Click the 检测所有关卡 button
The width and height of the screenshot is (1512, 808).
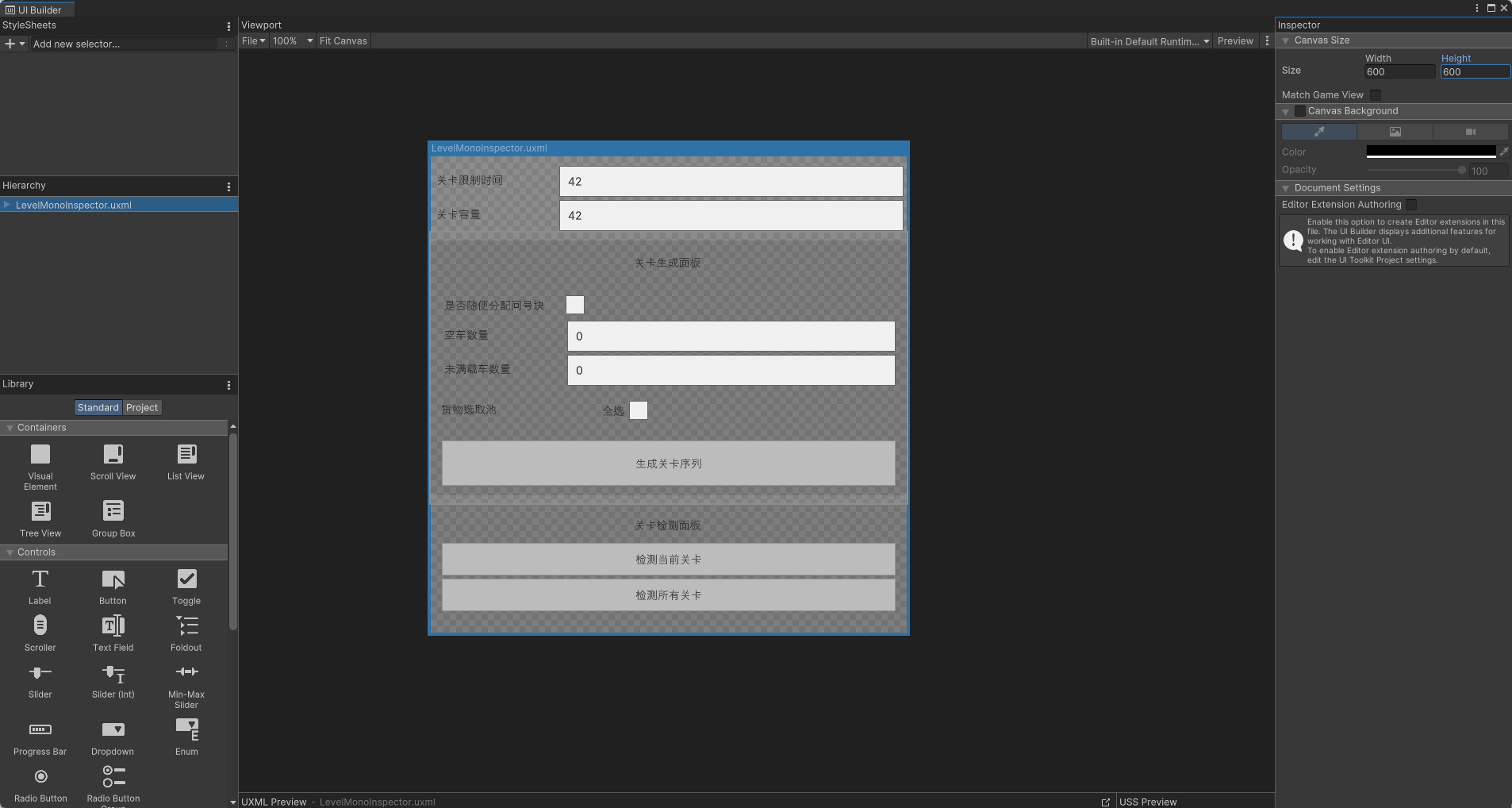click(669, 595)
